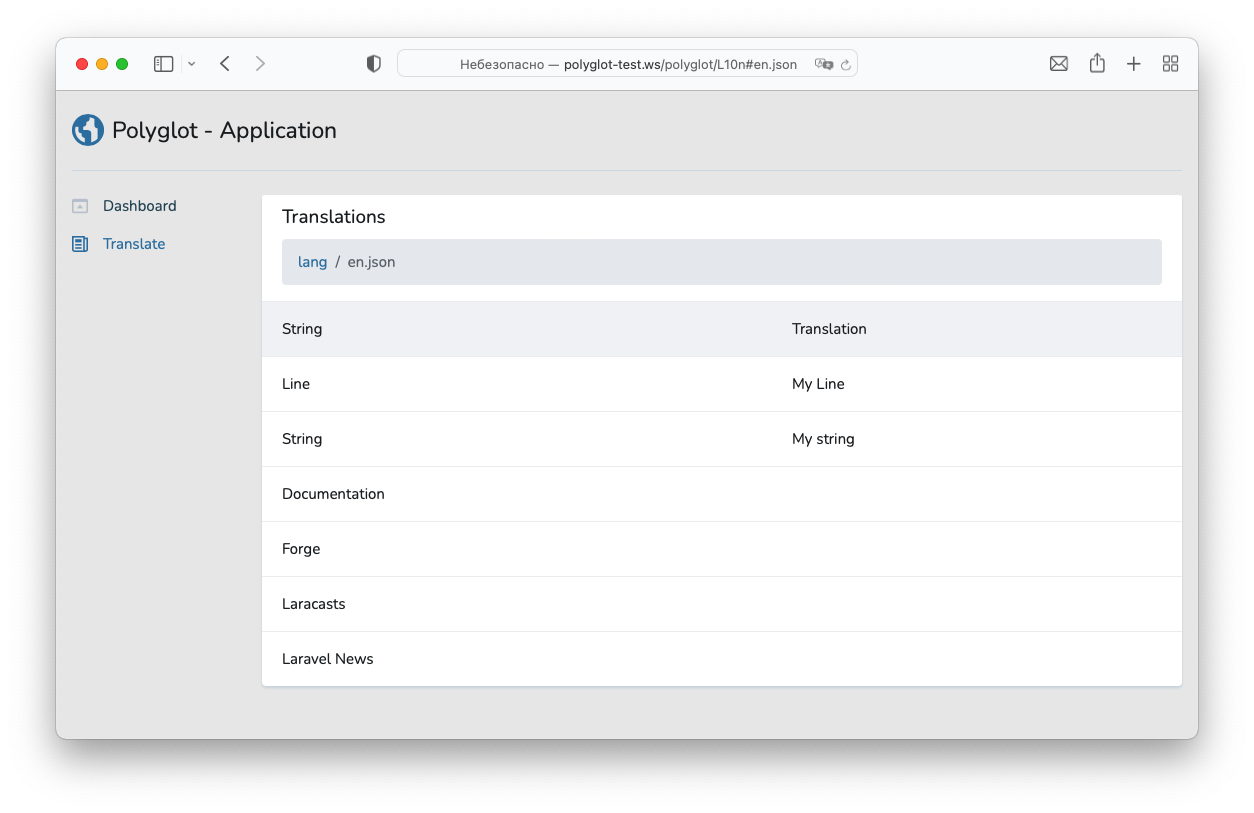Click empty translation cell for Documentation
This screenshot has width=1254, height=813.
pos(977,494)
